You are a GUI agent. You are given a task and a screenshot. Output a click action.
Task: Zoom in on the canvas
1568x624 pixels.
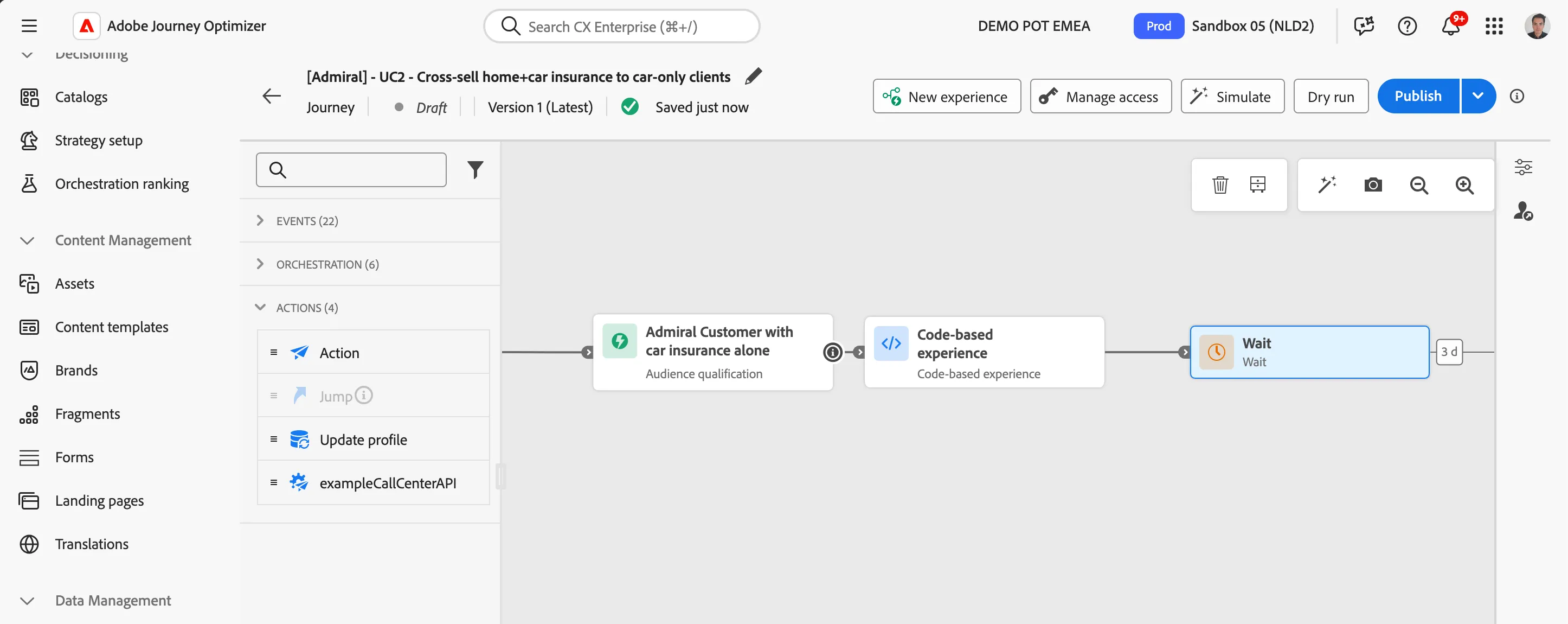click(x=1464, y=184)
